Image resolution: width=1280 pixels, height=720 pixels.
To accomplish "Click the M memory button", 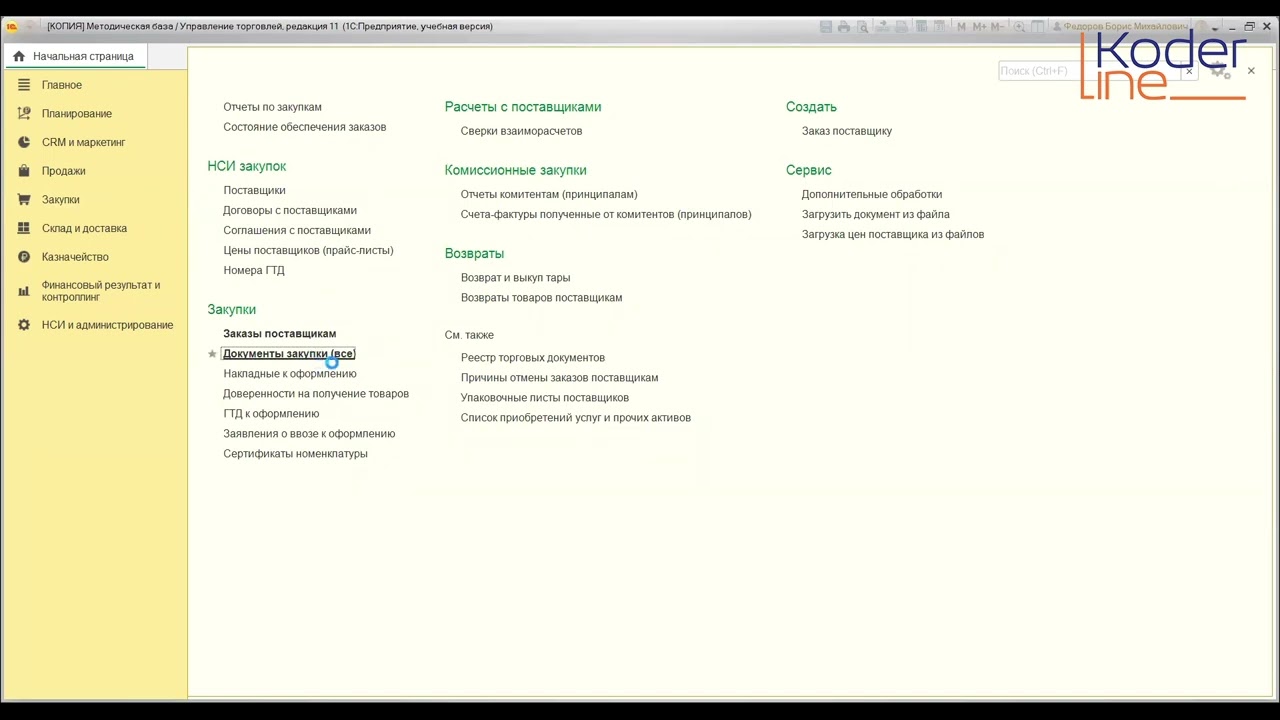I will (x=961, y=27).
